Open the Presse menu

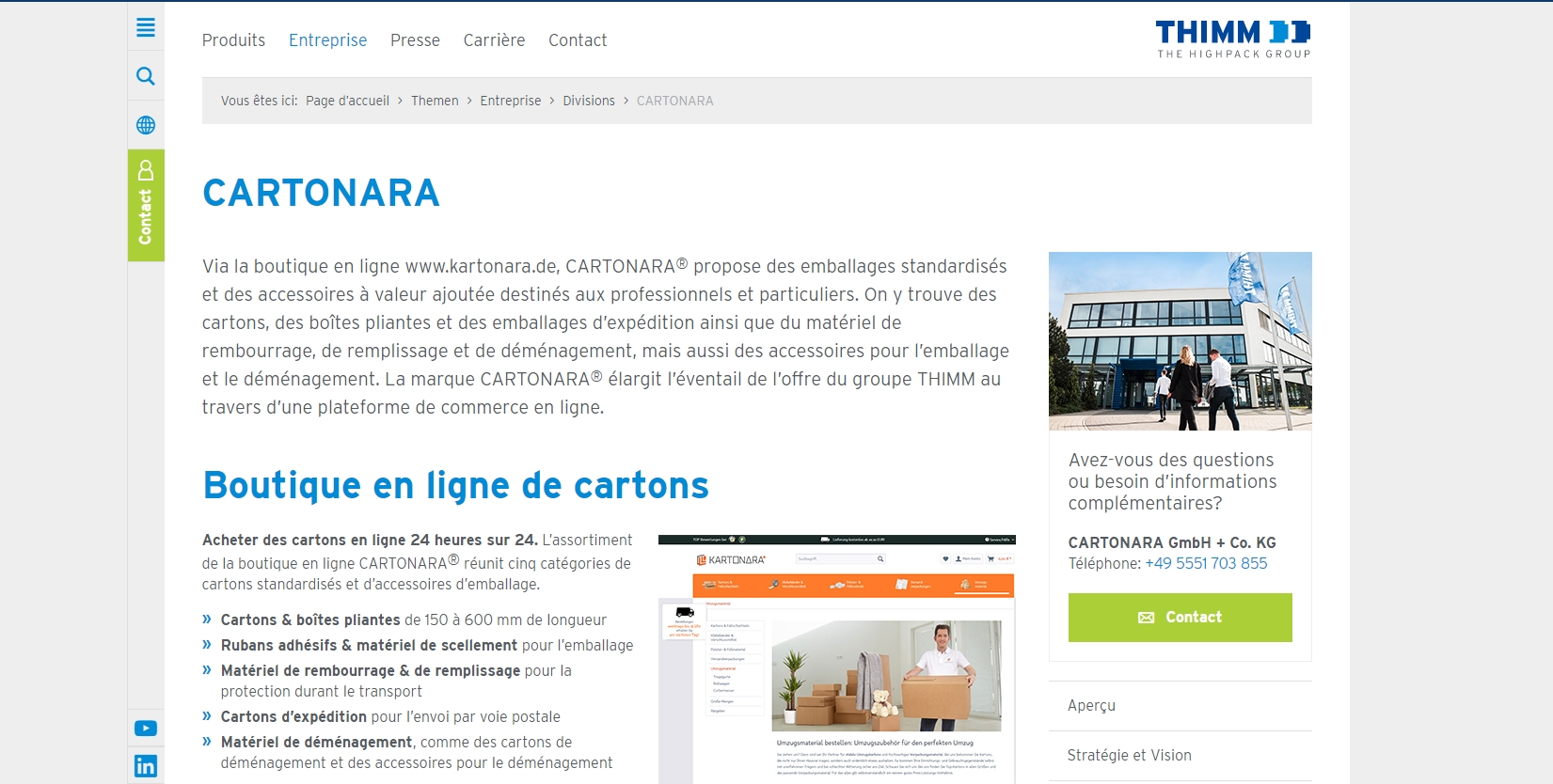[415, 40]
